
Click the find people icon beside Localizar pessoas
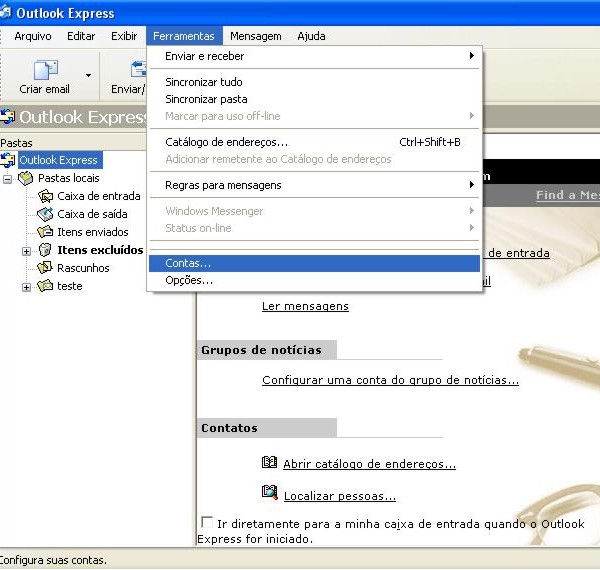[269, 492]
